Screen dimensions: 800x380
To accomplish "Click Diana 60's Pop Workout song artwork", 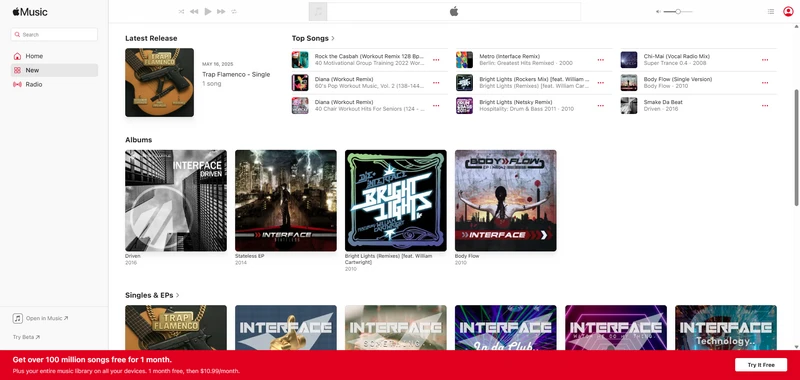I will (300, 83).
